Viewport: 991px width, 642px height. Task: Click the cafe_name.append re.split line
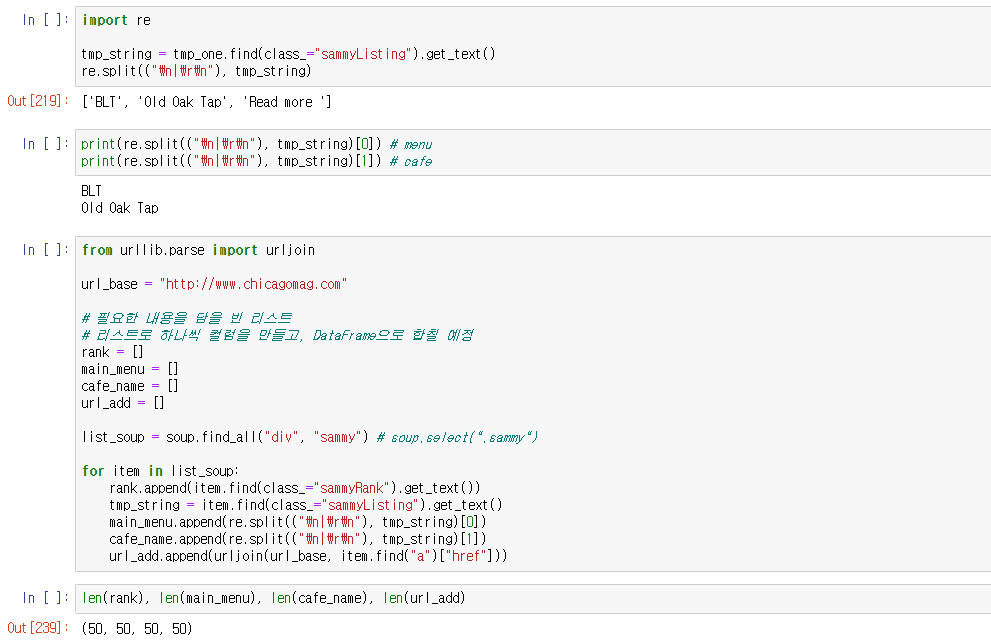point(298,540)
